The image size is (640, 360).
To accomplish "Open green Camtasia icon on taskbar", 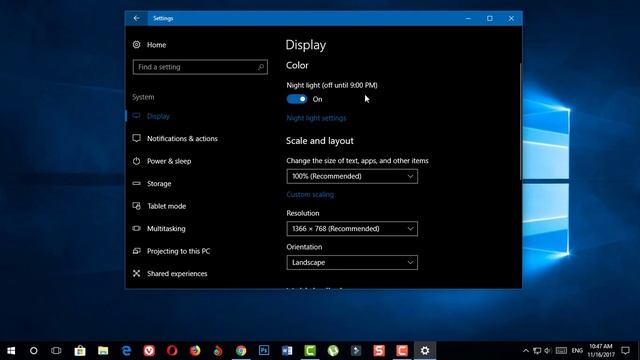I will tap(310, 351).
